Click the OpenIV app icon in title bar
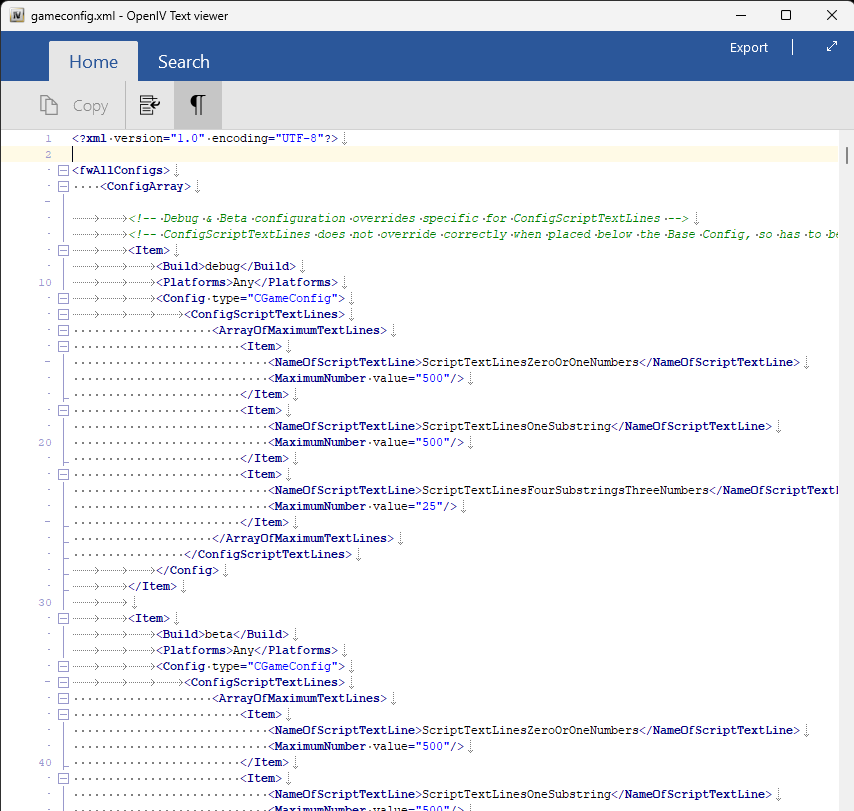Viewport: 854px width, 811px height. tap(17, 15)
